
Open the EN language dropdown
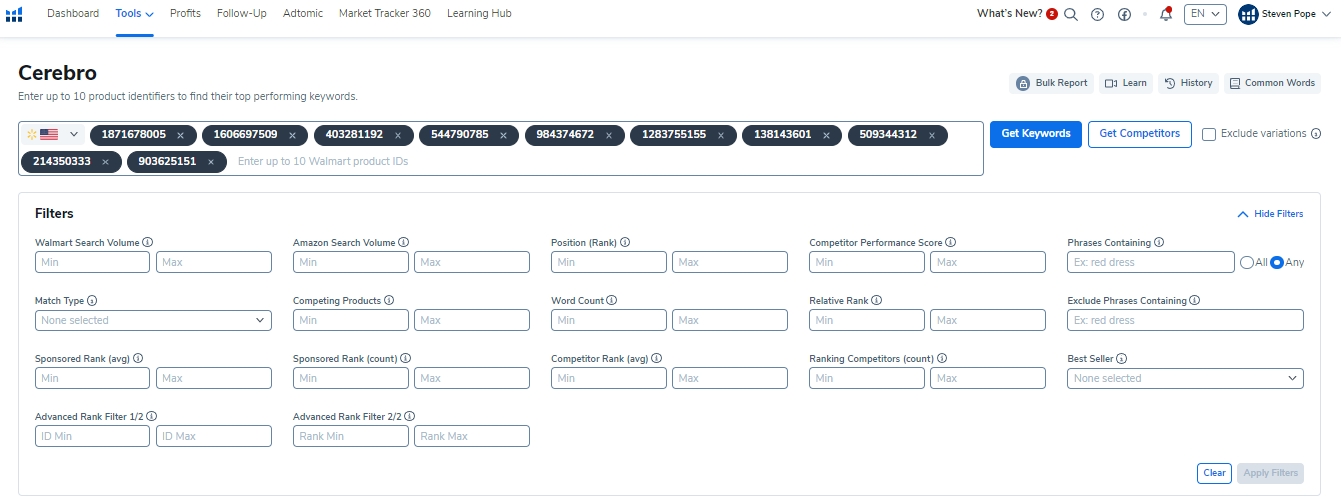(x=1205, y=14)
